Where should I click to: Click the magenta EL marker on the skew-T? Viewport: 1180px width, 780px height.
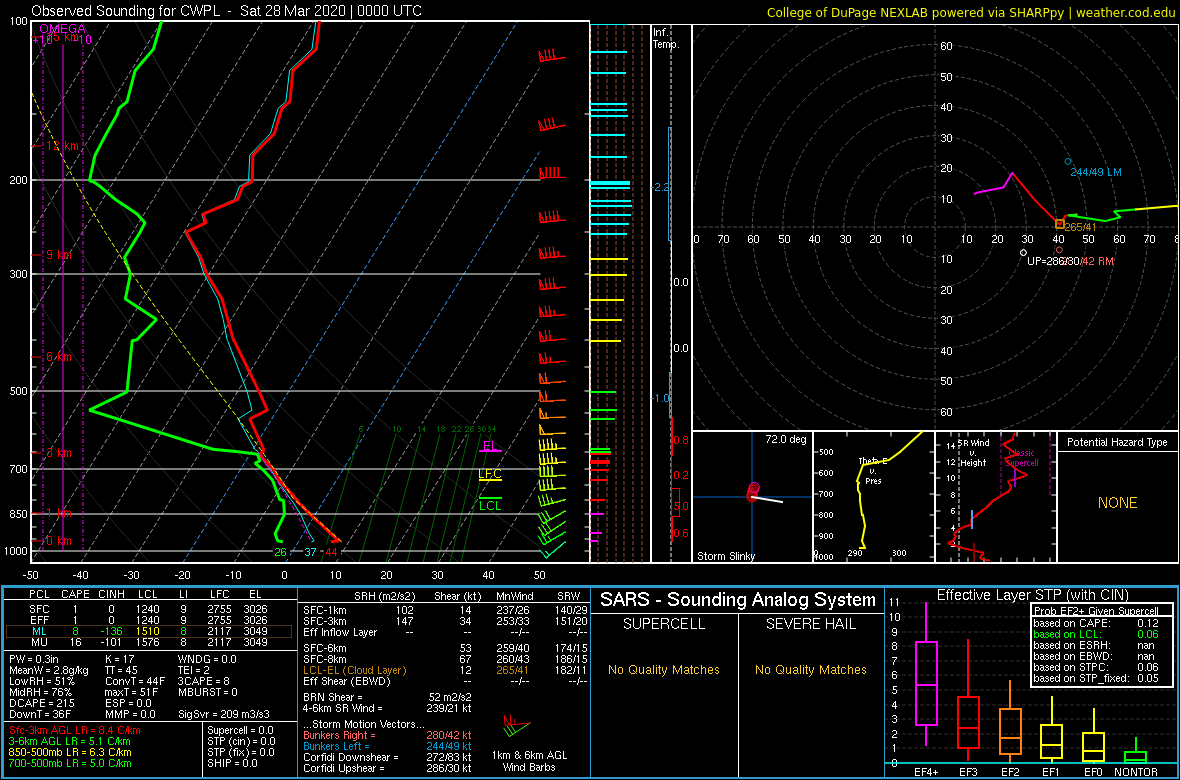click(x=489, y=446)
